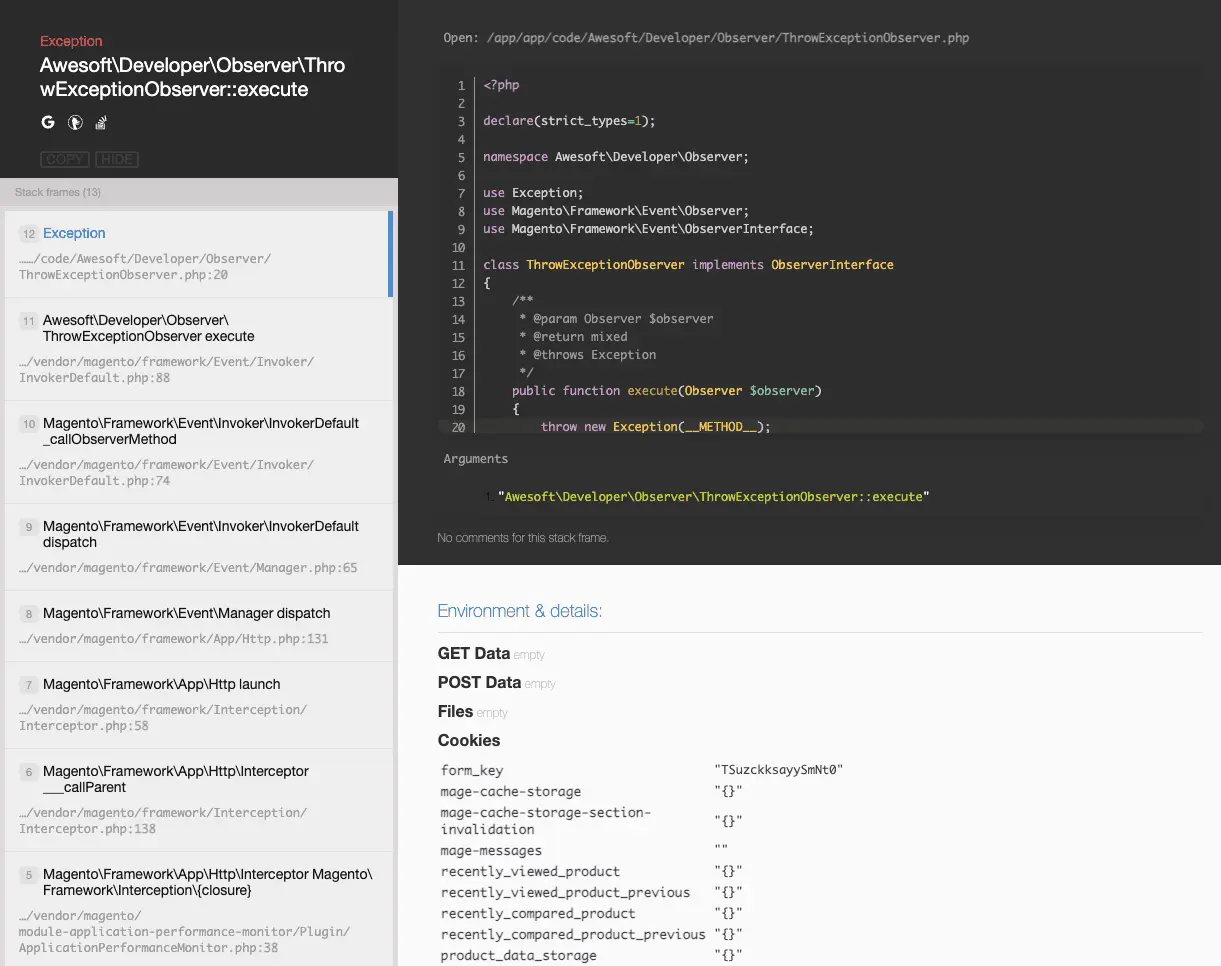Image resolution: width=1221 pixels, height=966 pixels.
Task: Select frame 10 InvokerDefault _callObserverMethod
Action: point(200,431)
